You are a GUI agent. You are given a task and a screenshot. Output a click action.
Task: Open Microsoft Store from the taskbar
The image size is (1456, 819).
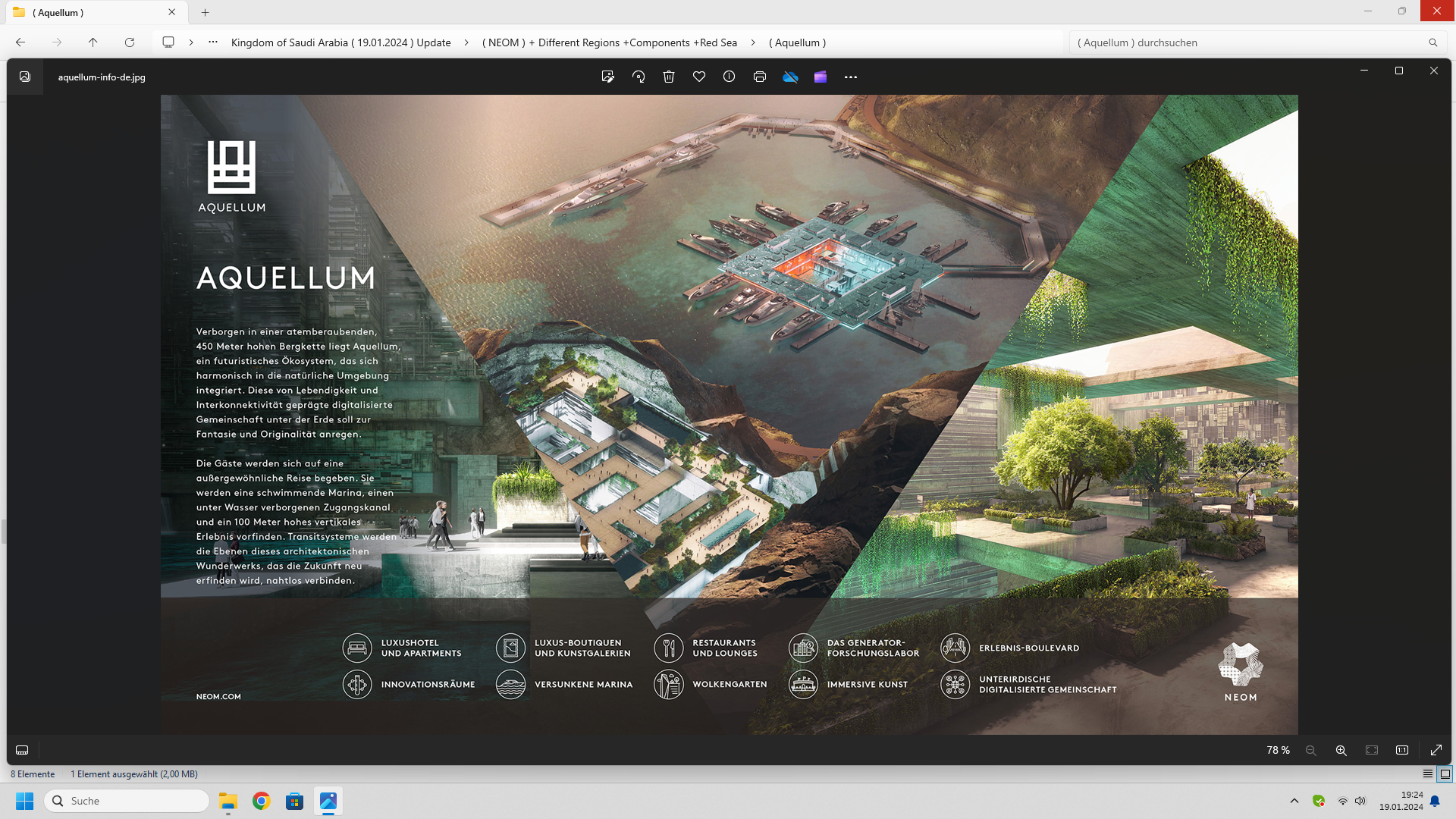[295, 801]
